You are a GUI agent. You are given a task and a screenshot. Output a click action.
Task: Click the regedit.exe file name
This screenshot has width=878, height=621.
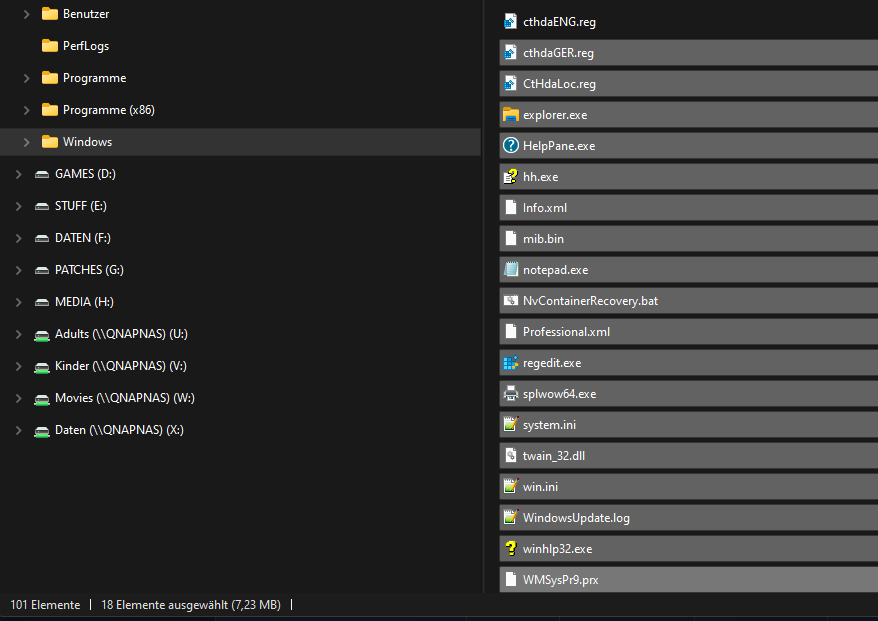tap(552, 363)
